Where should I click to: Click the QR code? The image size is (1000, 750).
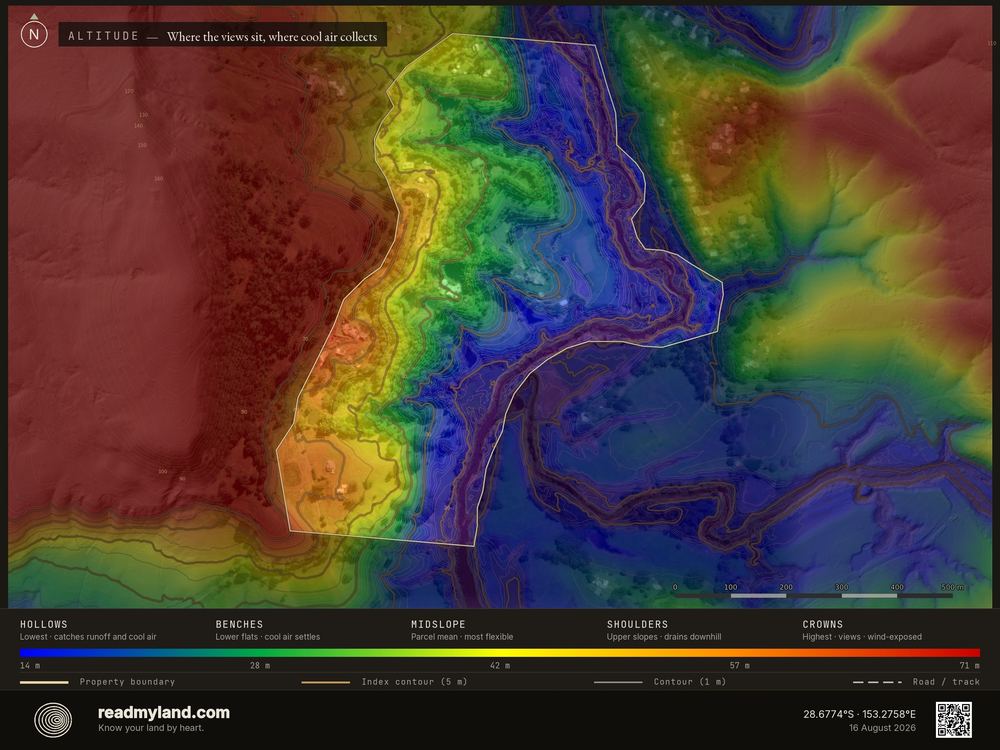953,719
